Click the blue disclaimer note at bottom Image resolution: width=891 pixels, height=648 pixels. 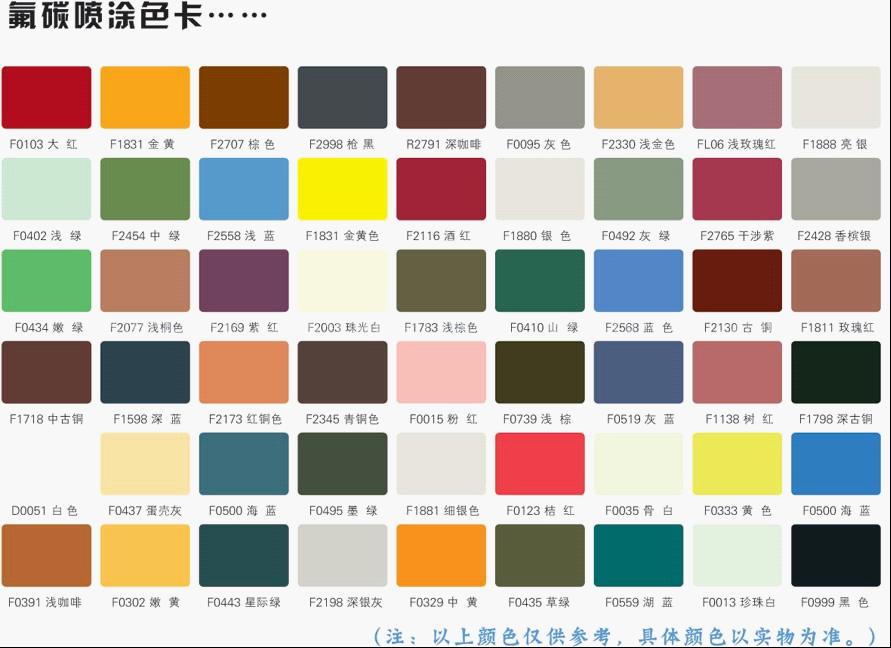point(624,635)
